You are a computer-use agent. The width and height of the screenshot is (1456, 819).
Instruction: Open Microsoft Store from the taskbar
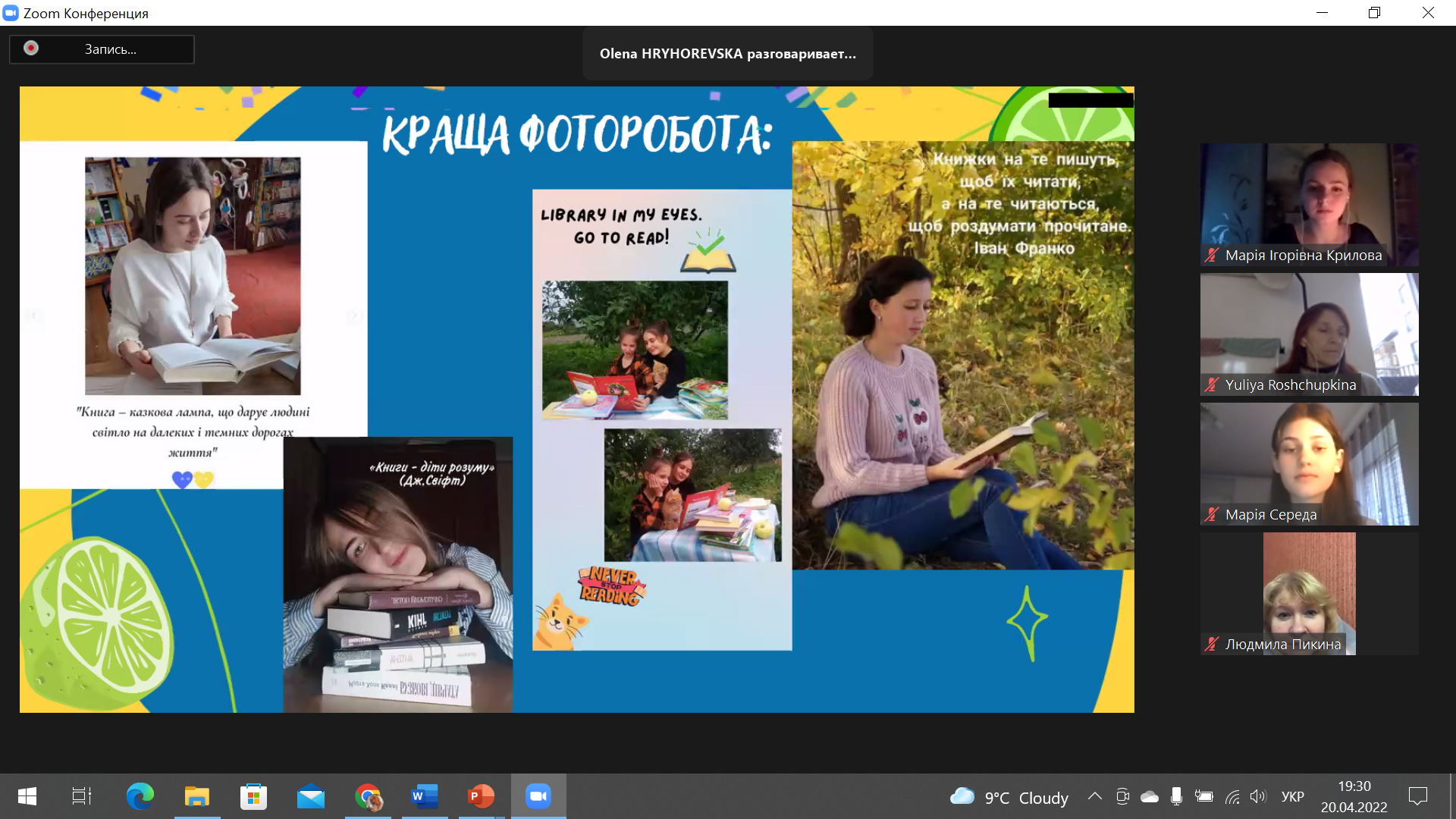253,796
